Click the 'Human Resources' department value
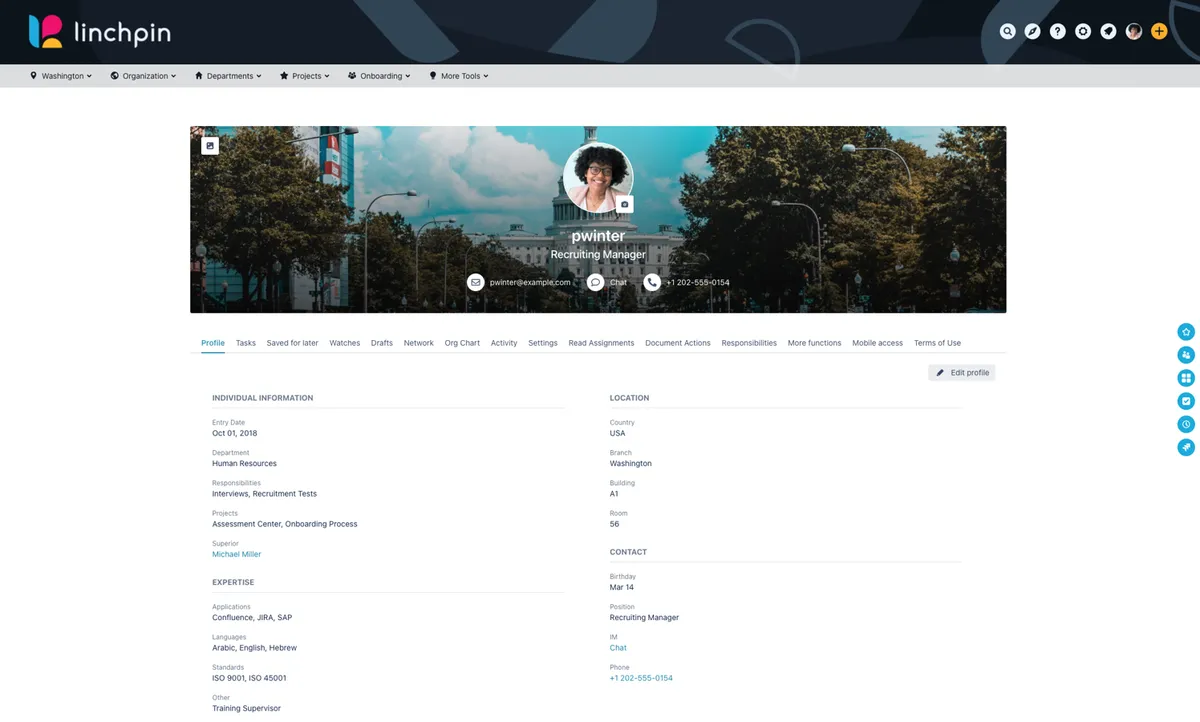Screen dimensions: 1200x722 click(x=244, y=464)
